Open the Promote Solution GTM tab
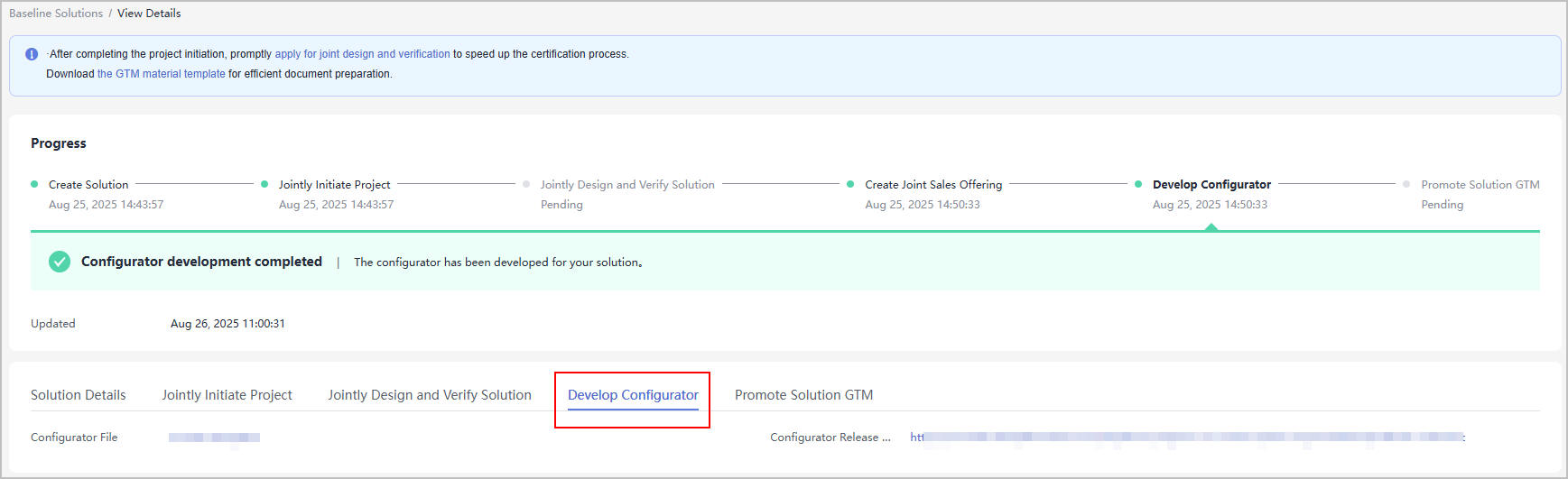Screen dimensions: 1568x479 pyautogui.click(x=803, y=395)
